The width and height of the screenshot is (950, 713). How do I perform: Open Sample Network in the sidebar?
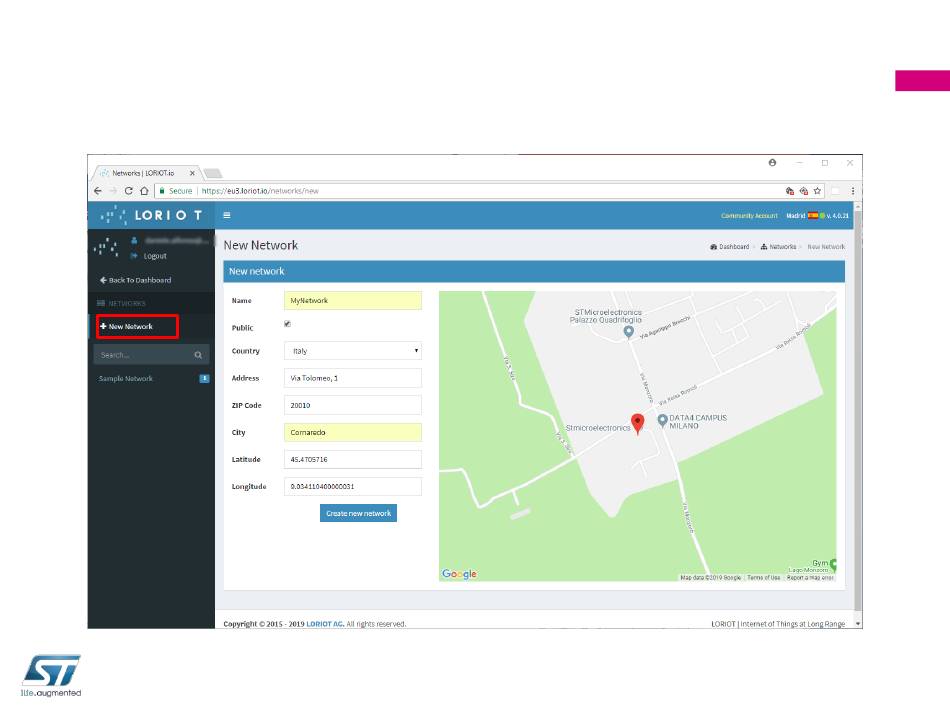click(126, 379)
